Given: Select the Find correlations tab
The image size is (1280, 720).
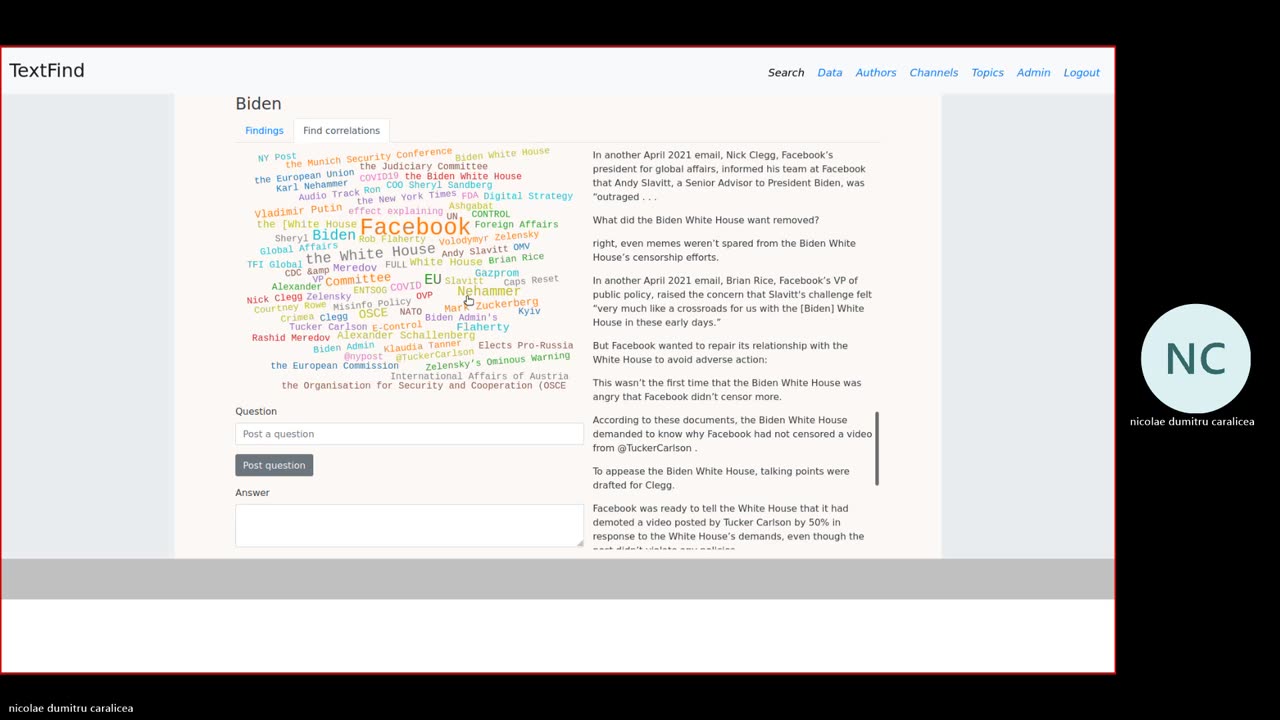Looking at the screenshot, I should click(x=341, y=130).
